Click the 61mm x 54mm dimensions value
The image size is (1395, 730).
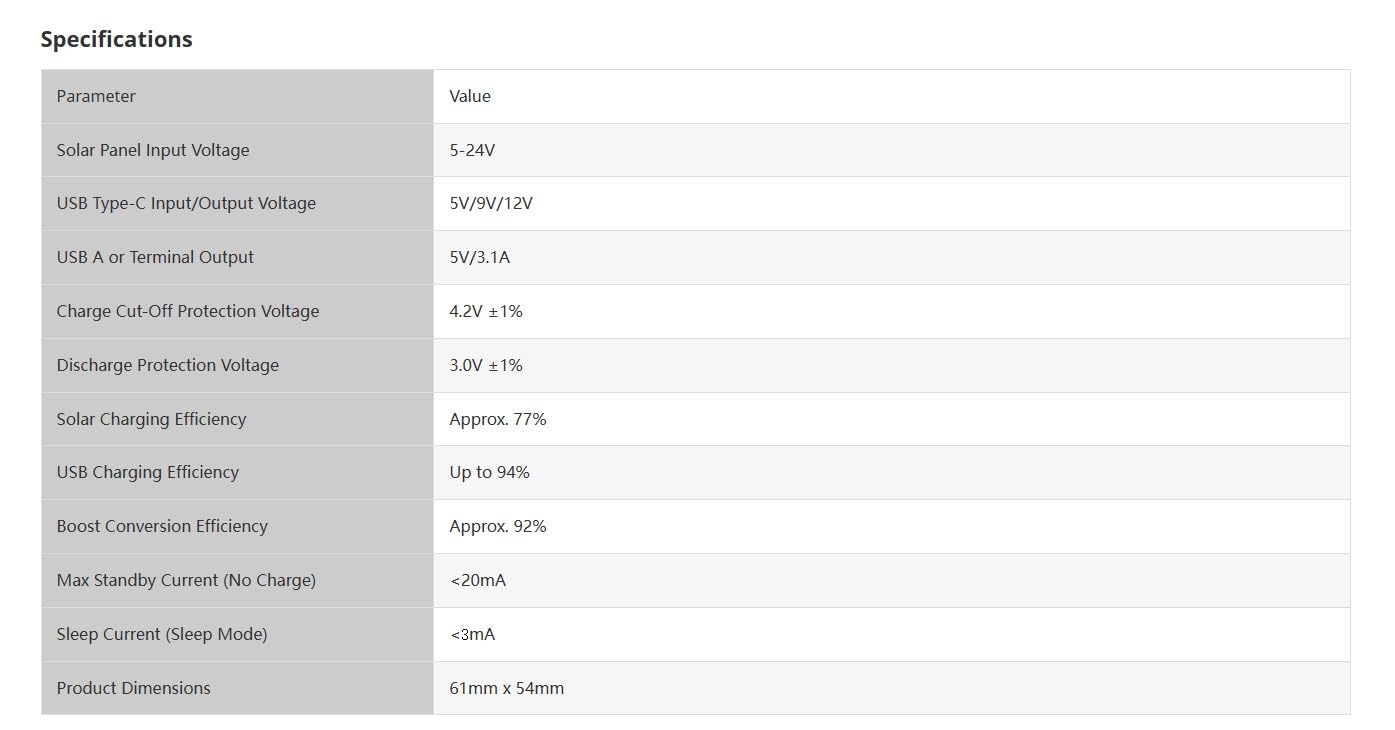(x=507, y=688)
